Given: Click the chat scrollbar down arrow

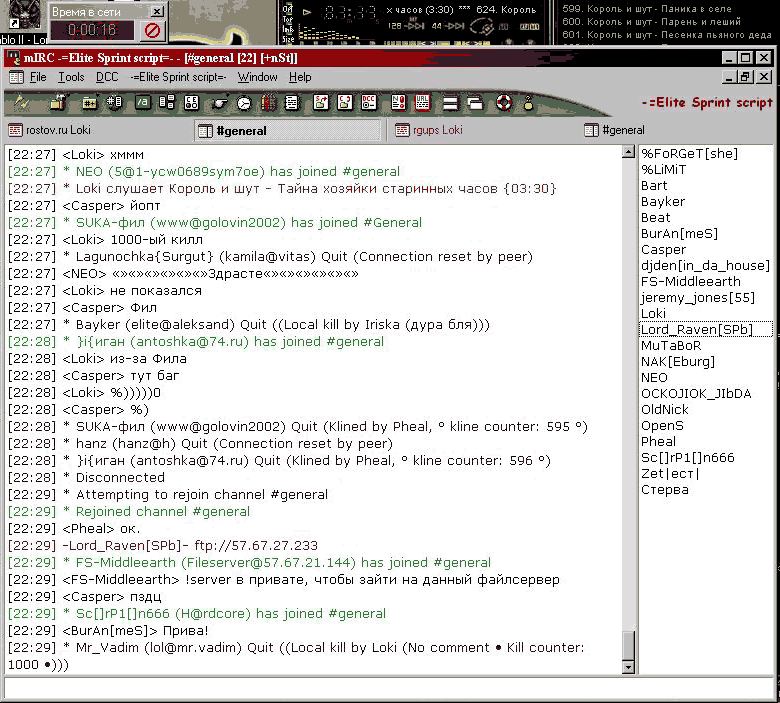Looking at the screenshot, I should (x=628, y=667).
